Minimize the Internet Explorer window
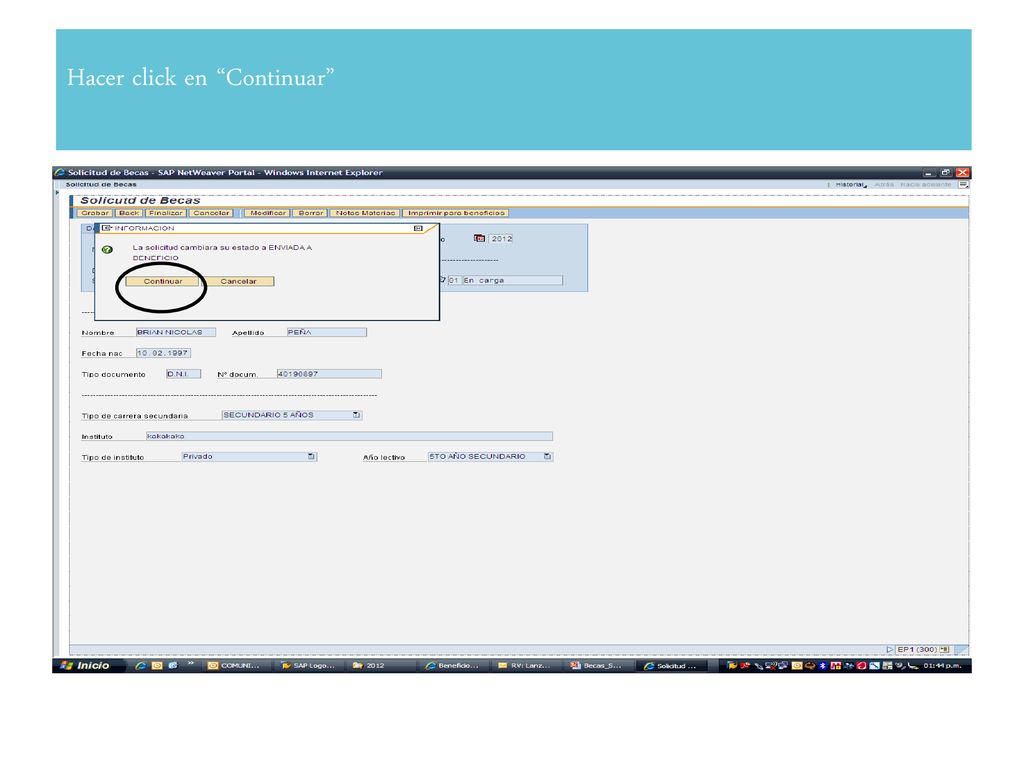1024x768 pixels. click(930, 172)
